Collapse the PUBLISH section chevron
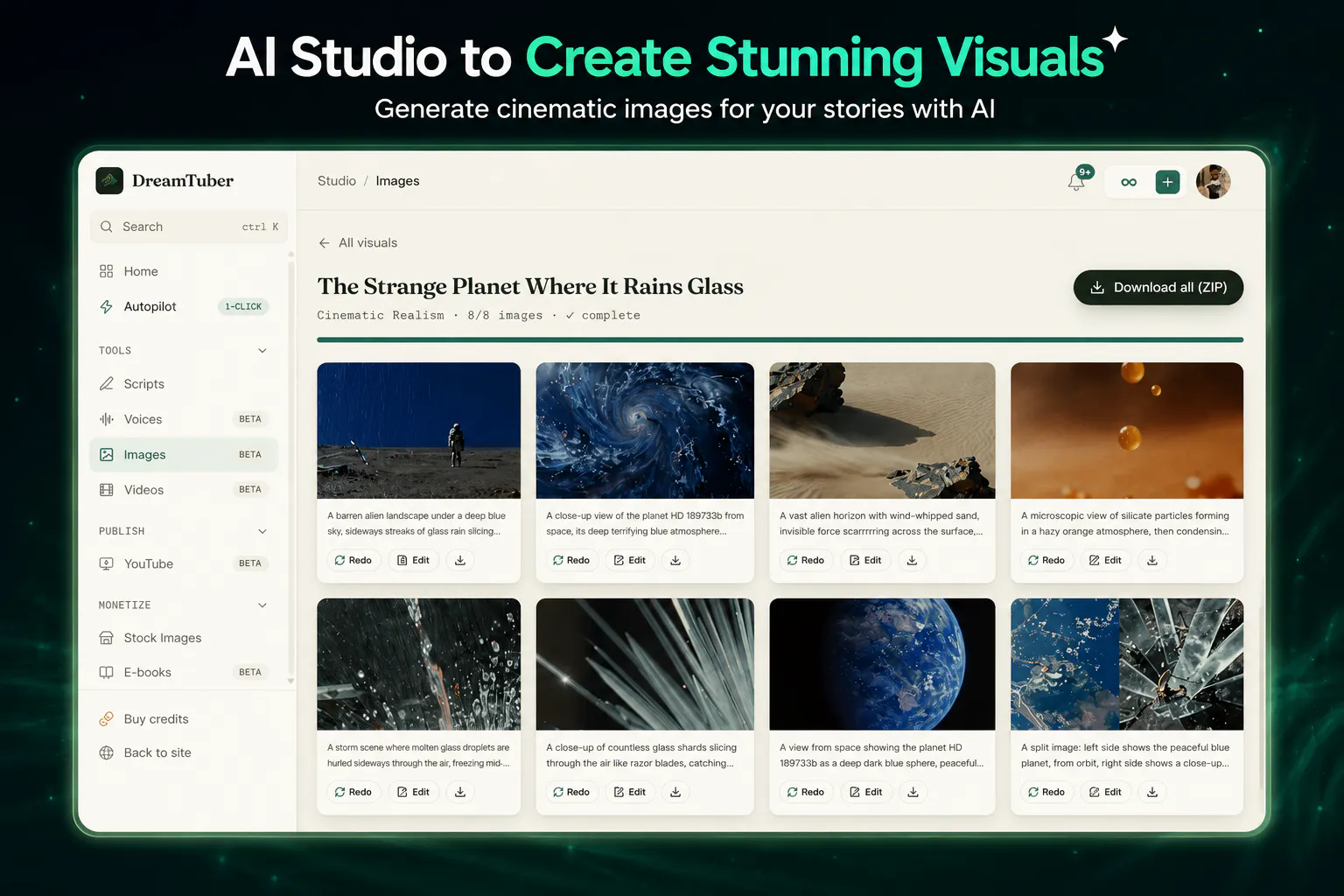This screenshot has height=896, width=1344. click(x=262, y=531)
